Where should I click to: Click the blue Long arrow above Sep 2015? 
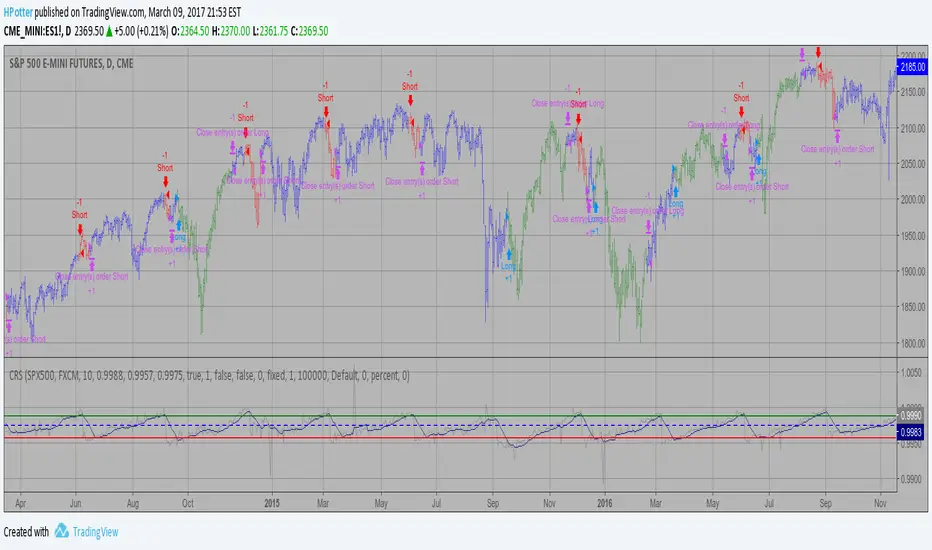tap(509, 255)
